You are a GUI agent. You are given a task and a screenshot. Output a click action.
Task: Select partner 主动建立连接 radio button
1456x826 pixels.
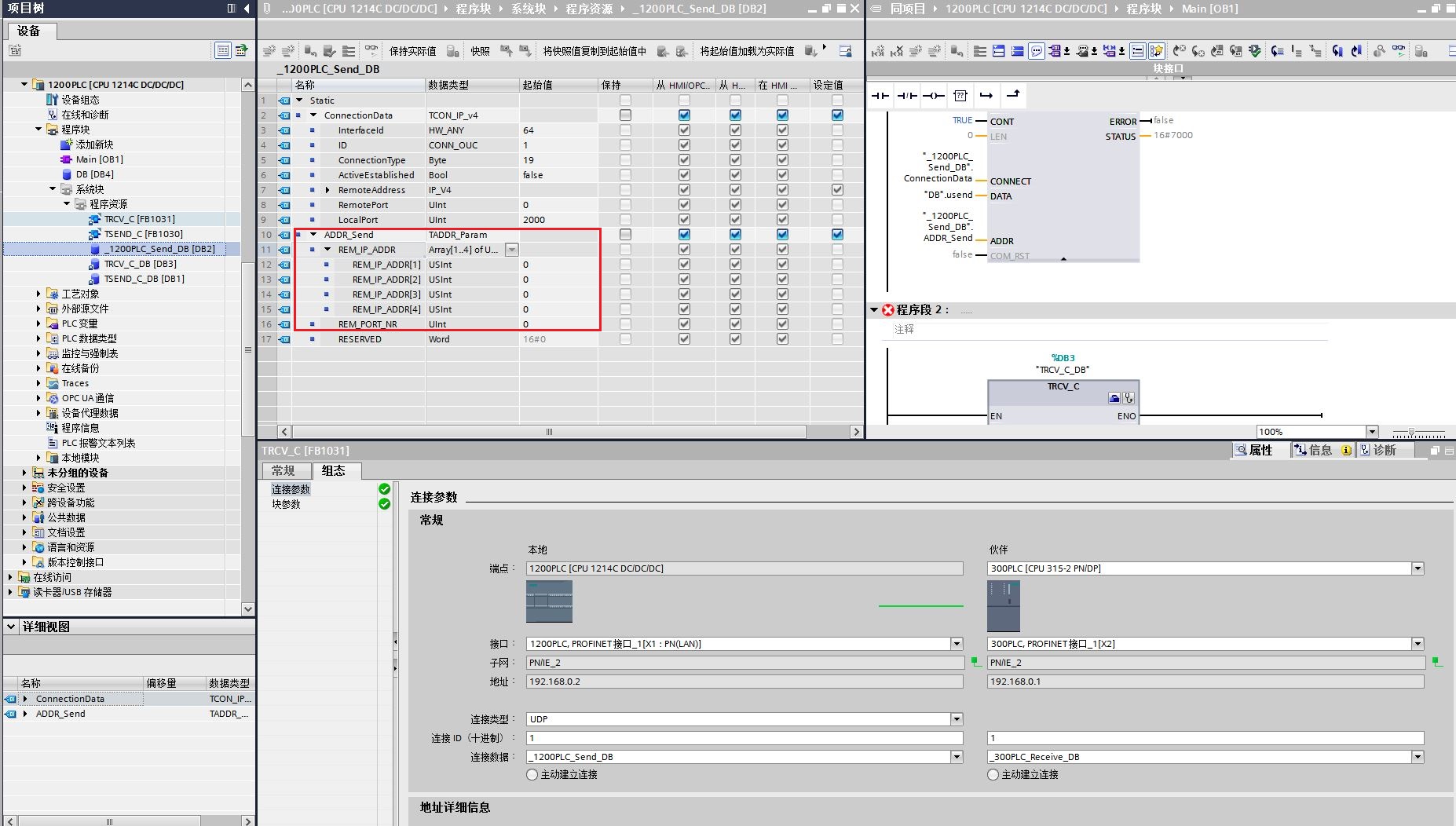pos(993,775)
